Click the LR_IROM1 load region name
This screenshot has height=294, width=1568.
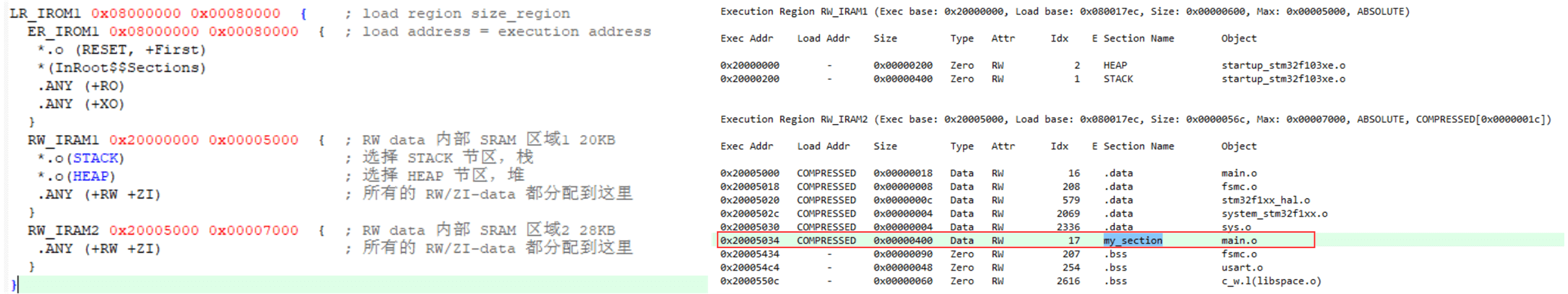45,13
